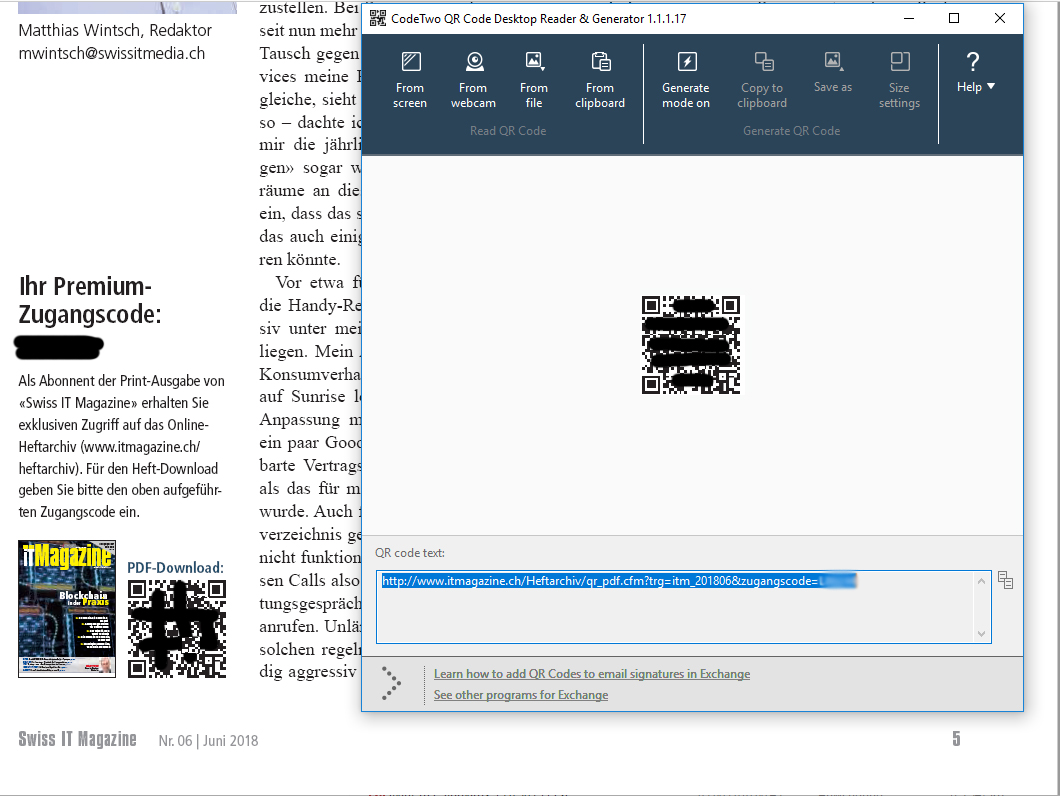This screenshot has height=796, width=1060.
Task: Click 'Swiss IT Magazine' footer title
Action: coord(77,739)
